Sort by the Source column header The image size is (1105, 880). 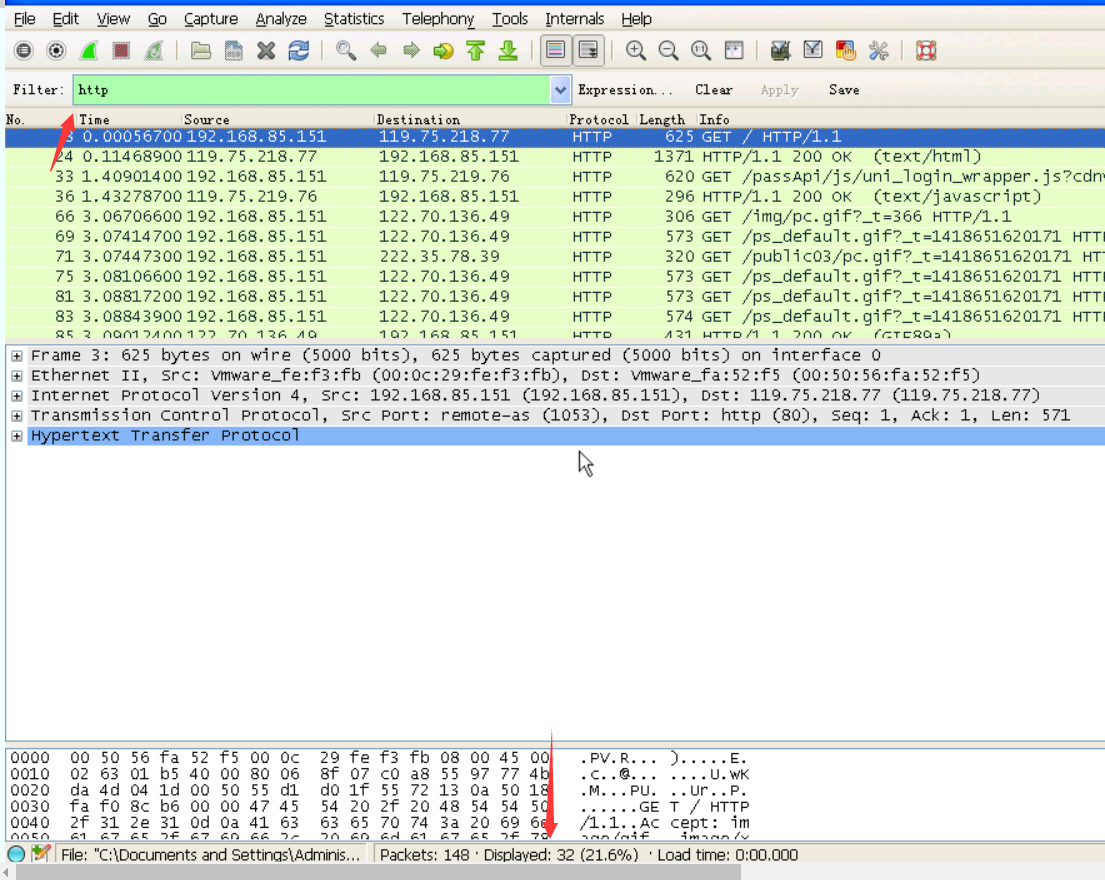click(278, 120)
